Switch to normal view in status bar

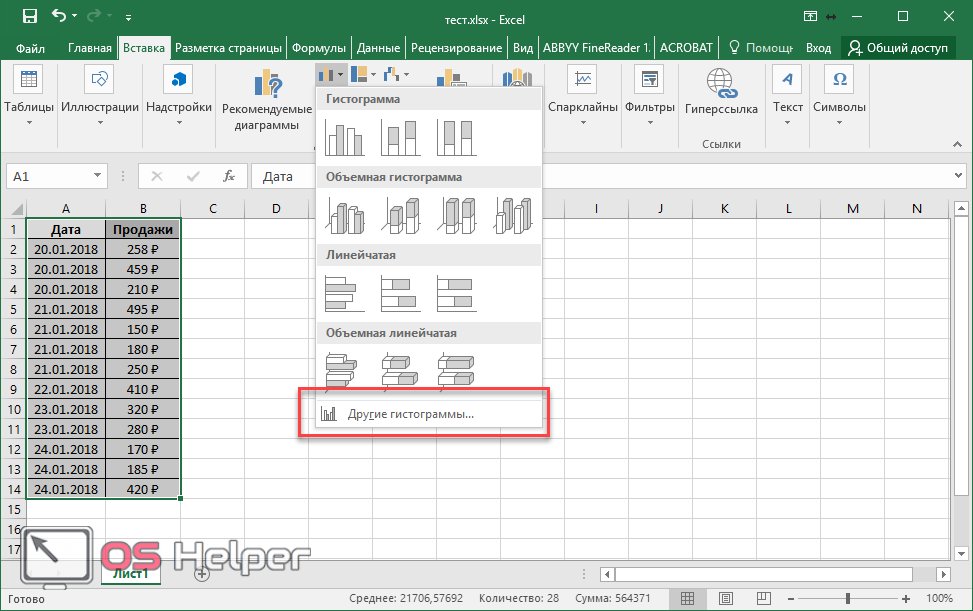tap(688, 598)
